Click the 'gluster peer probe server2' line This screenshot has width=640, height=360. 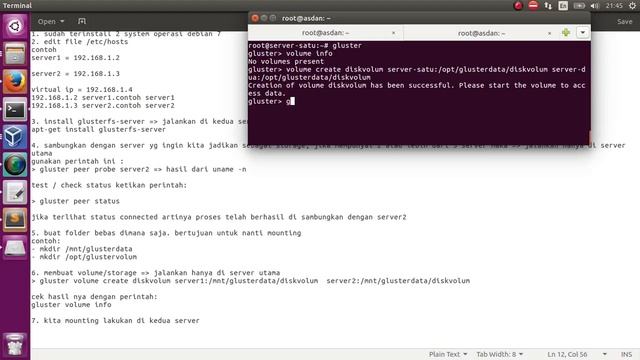pos(139,169)
